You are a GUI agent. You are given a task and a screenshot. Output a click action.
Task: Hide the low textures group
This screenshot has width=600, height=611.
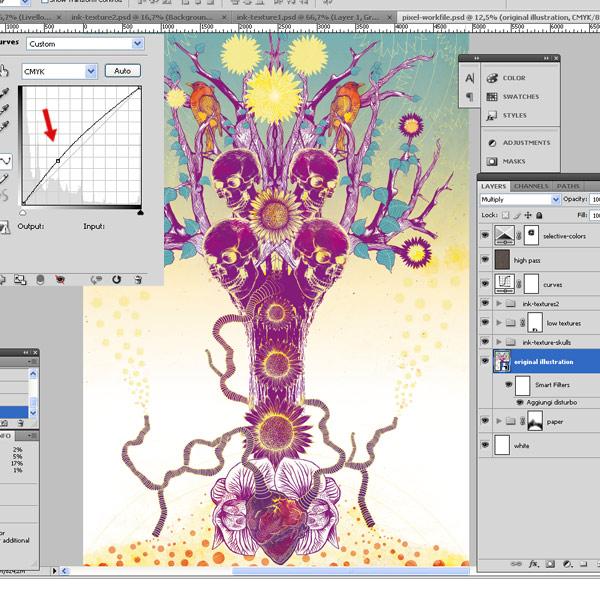click(x=485, y=322)
